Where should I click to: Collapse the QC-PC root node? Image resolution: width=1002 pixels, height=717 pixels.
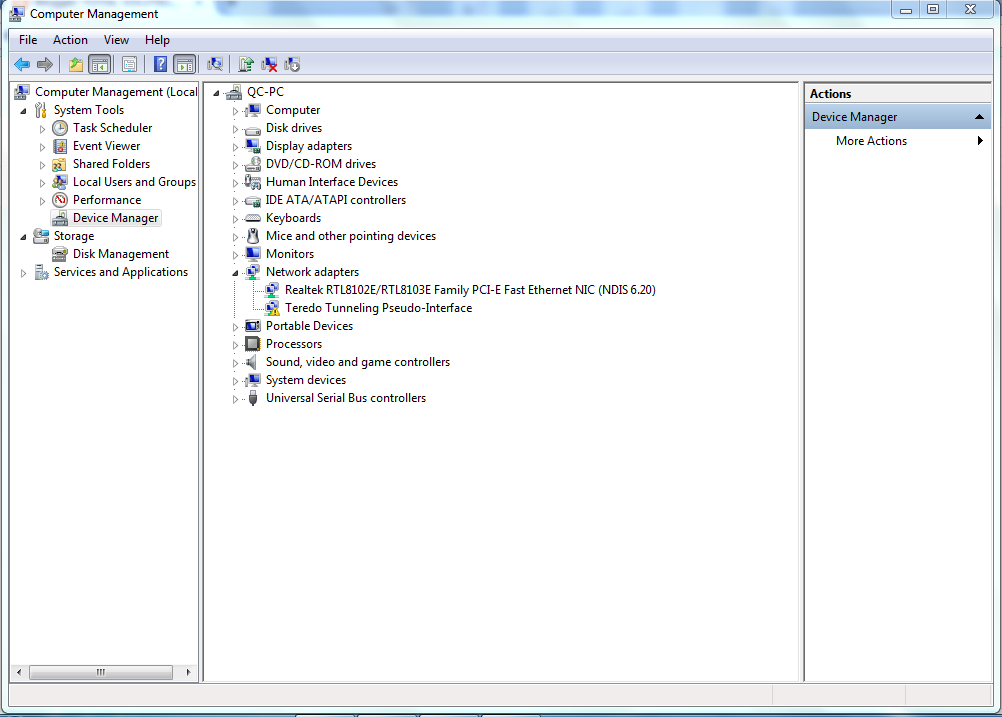[217, 93]
